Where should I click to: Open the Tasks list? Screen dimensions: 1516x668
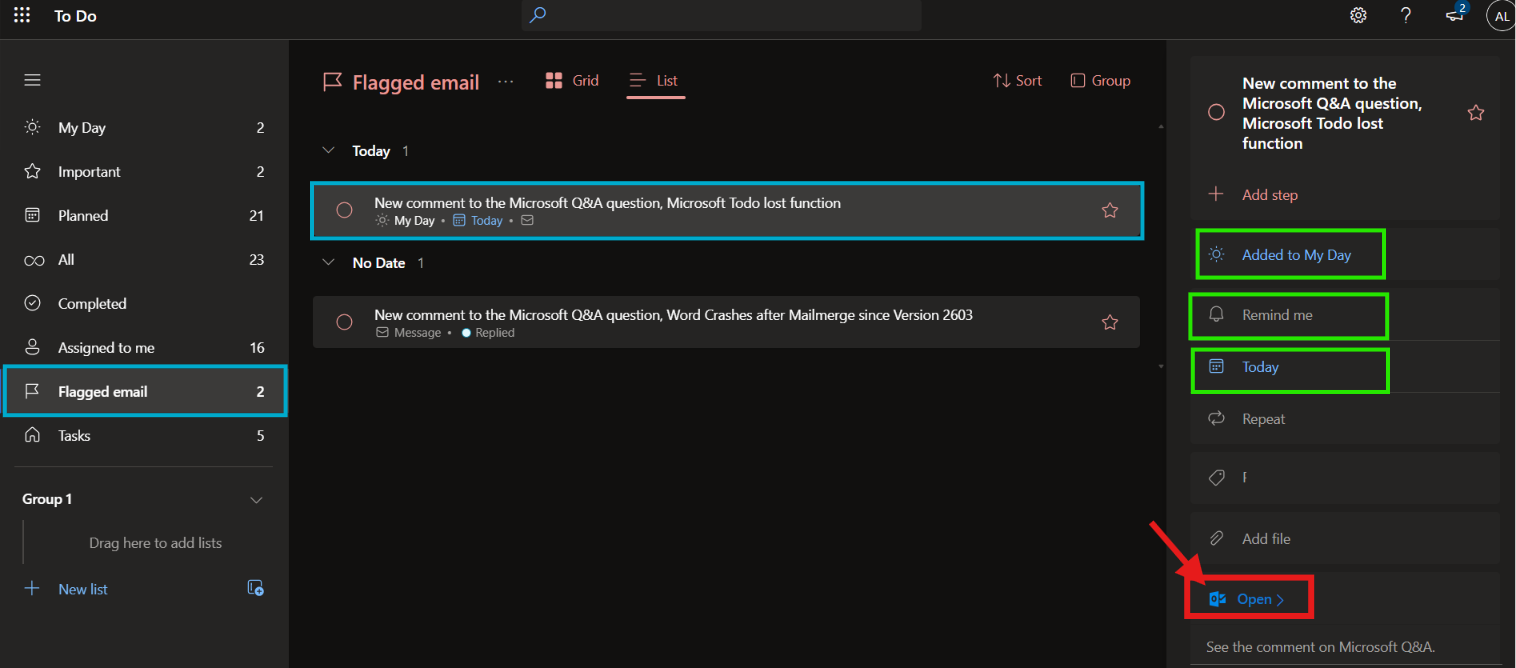(144, 436)
